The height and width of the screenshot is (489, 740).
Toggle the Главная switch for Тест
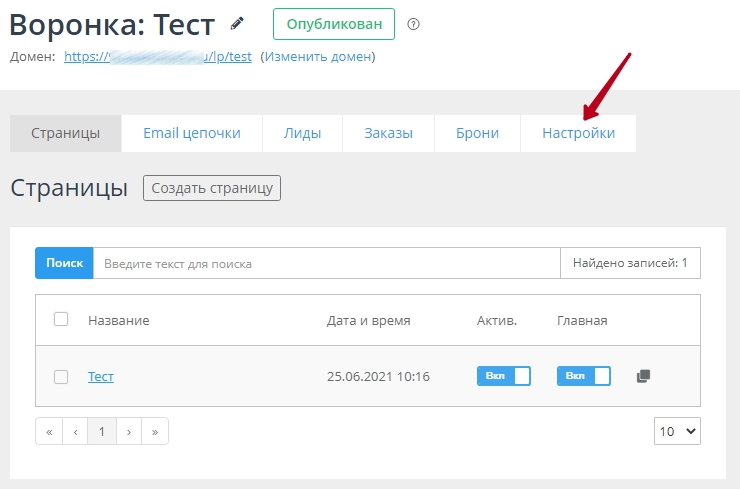click(583, 376)
